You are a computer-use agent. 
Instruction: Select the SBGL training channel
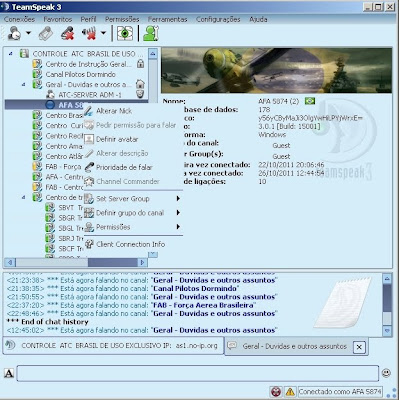pyautogui.click(x=70, y=228)
